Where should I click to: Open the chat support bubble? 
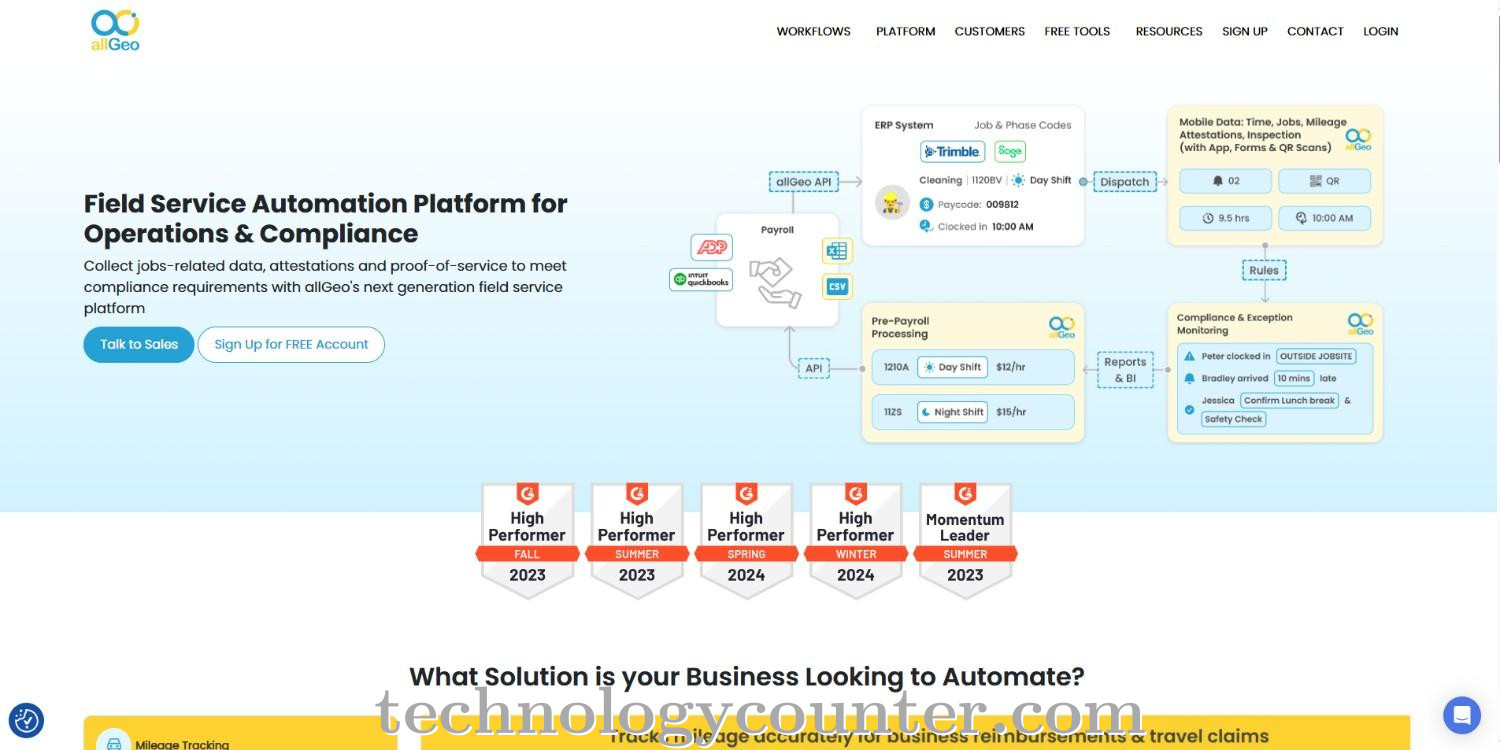(1461, 715)
